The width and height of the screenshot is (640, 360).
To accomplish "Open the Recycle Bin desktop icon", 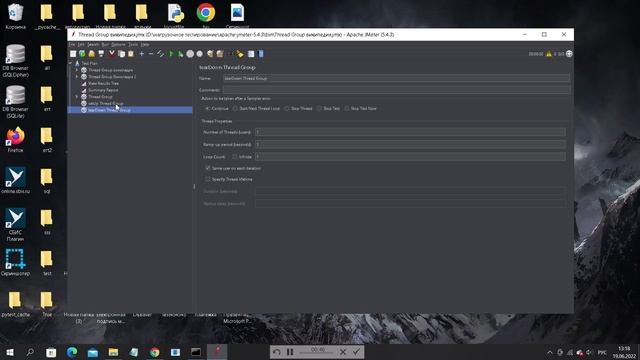I will 16,16.
